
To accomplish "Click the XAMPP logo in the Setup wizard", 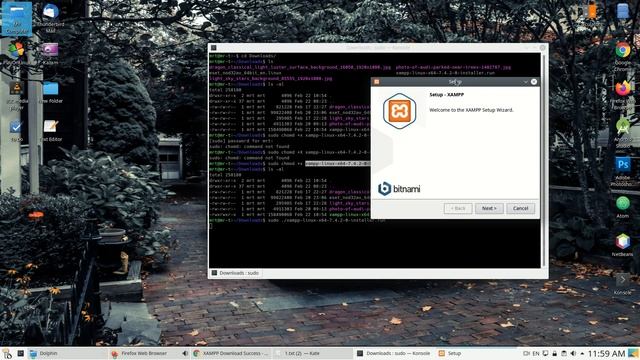I will [399, 111].
